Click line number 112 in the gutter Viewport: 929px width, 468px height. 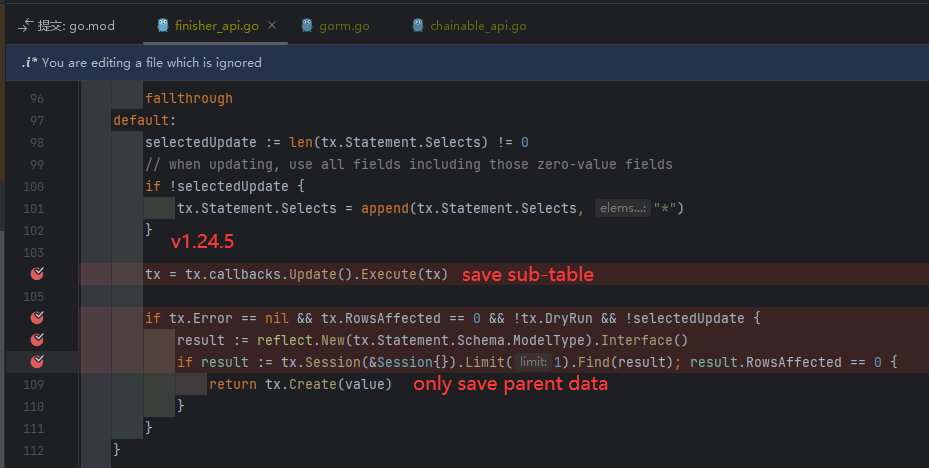(34, 450)
